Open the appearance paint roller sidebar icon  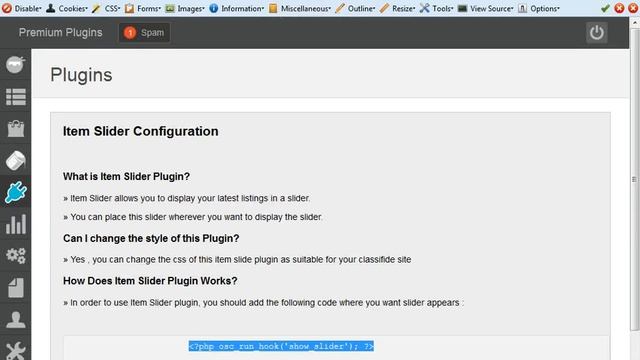pos(16,160)
